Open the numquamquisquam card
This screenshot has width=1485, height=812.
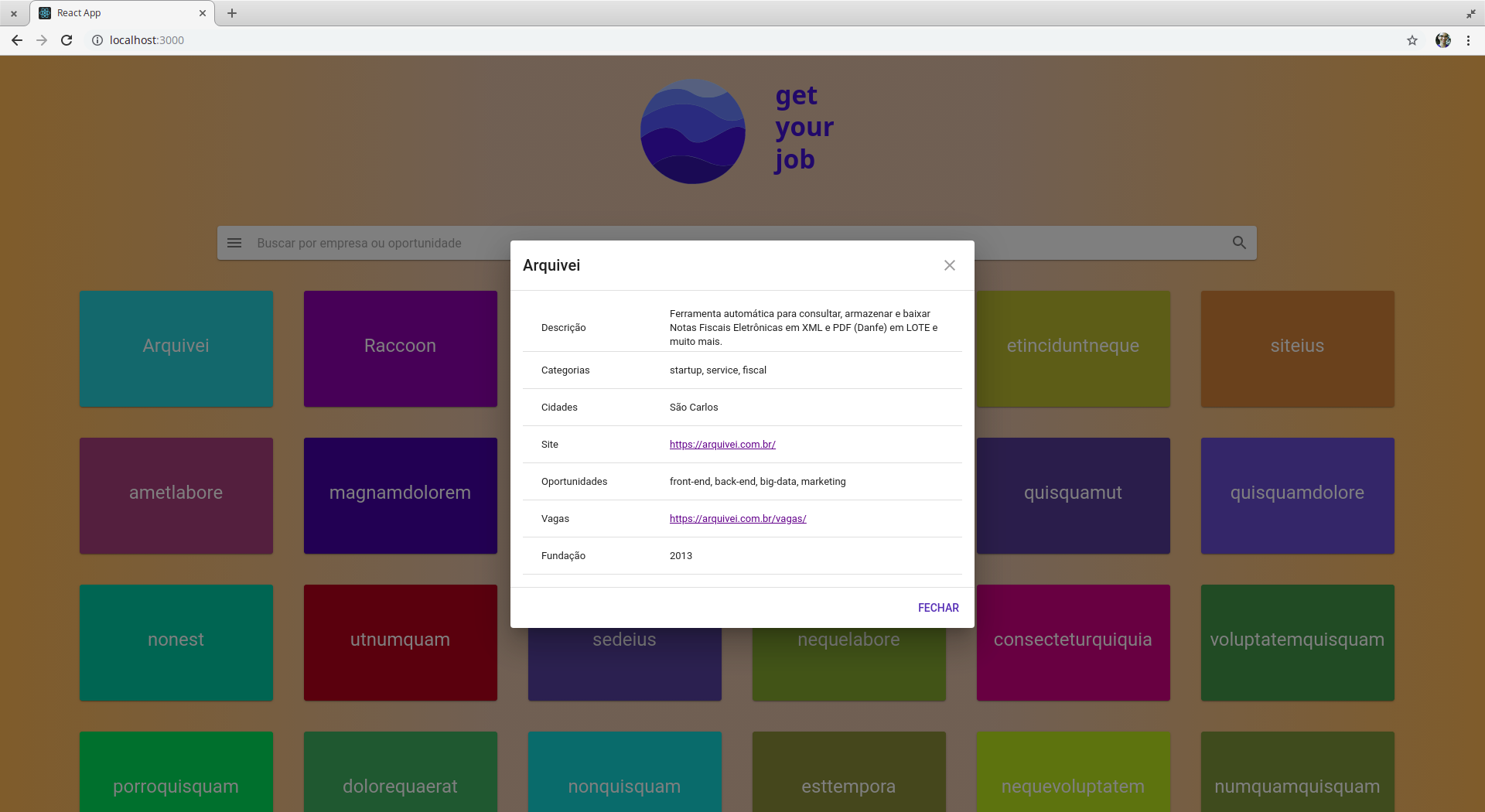coord(1298,772)
